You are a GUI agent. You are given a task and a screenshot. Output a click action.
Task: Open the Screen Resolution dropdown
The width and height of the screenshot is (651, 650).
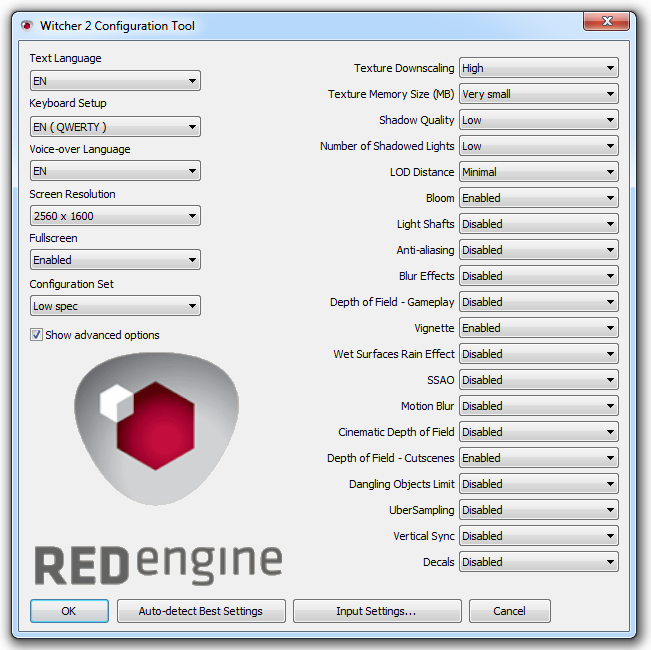click(115, 215)
